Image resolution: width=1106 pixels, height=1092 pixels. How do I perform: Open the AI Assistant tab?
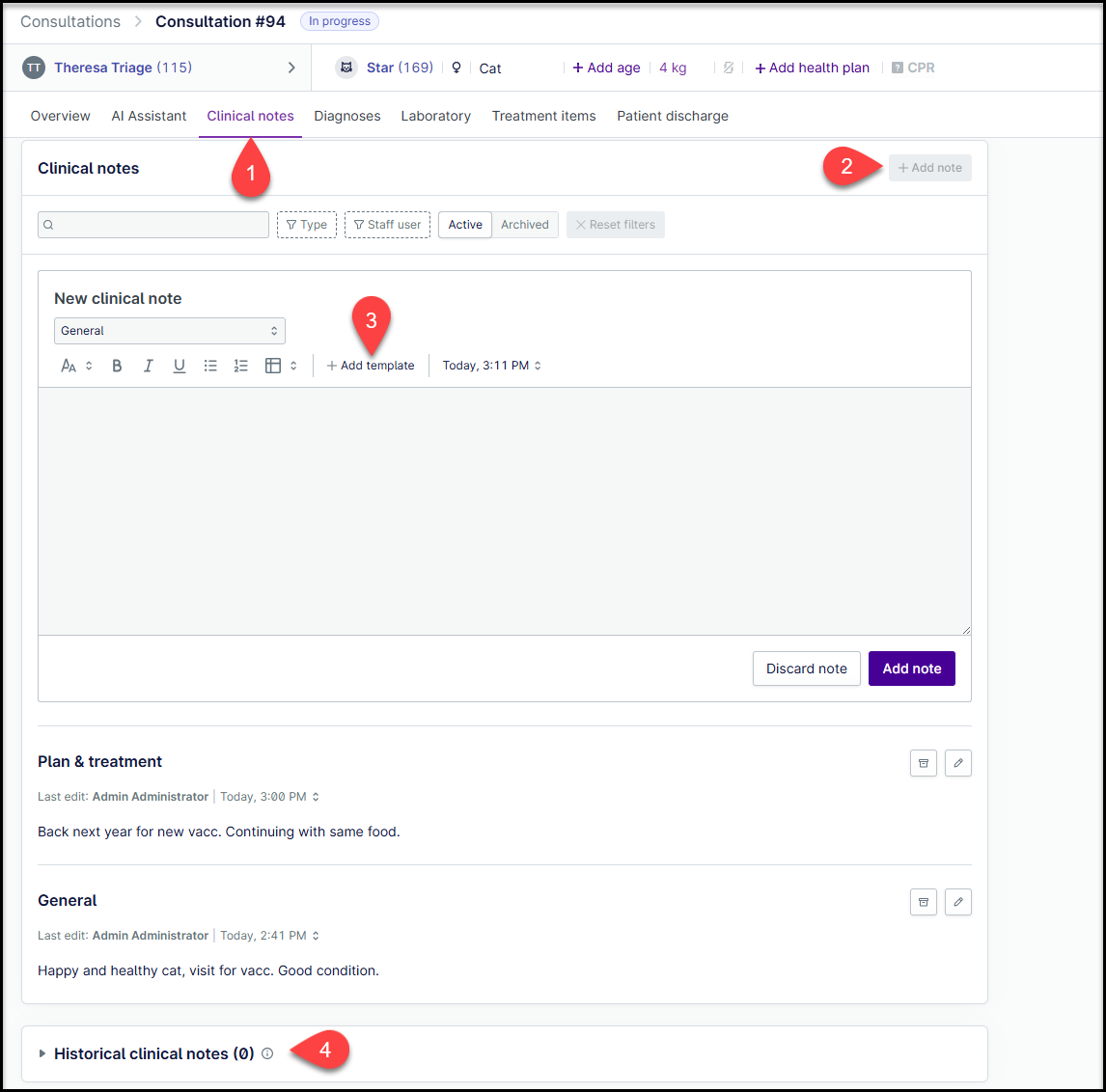[x=149, y=116]
